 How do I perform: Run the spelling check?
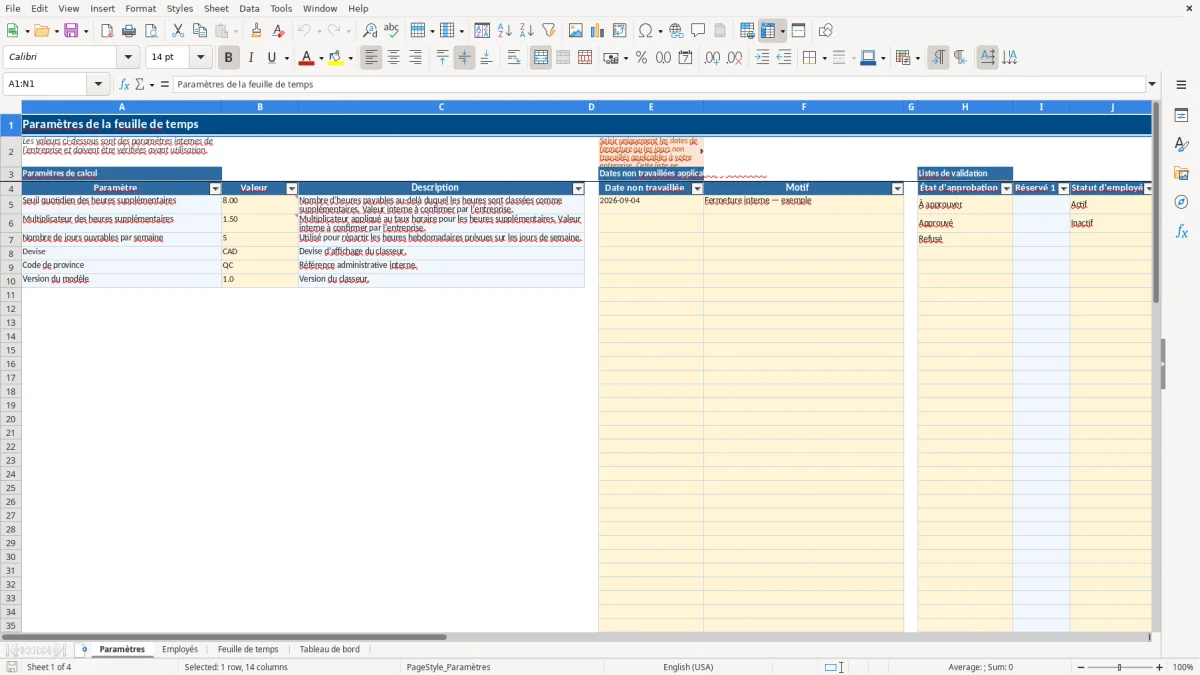click(x=392, y=31)
